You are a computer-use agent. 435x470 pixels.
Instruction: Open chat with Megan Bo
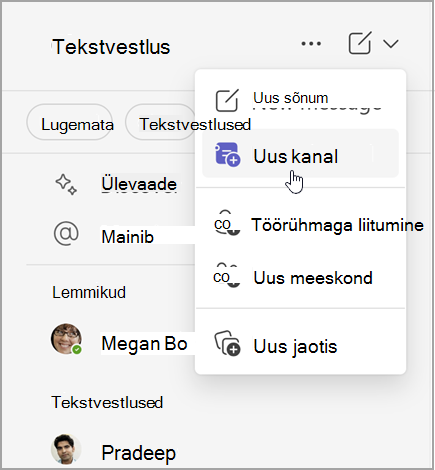pos(144,343)
